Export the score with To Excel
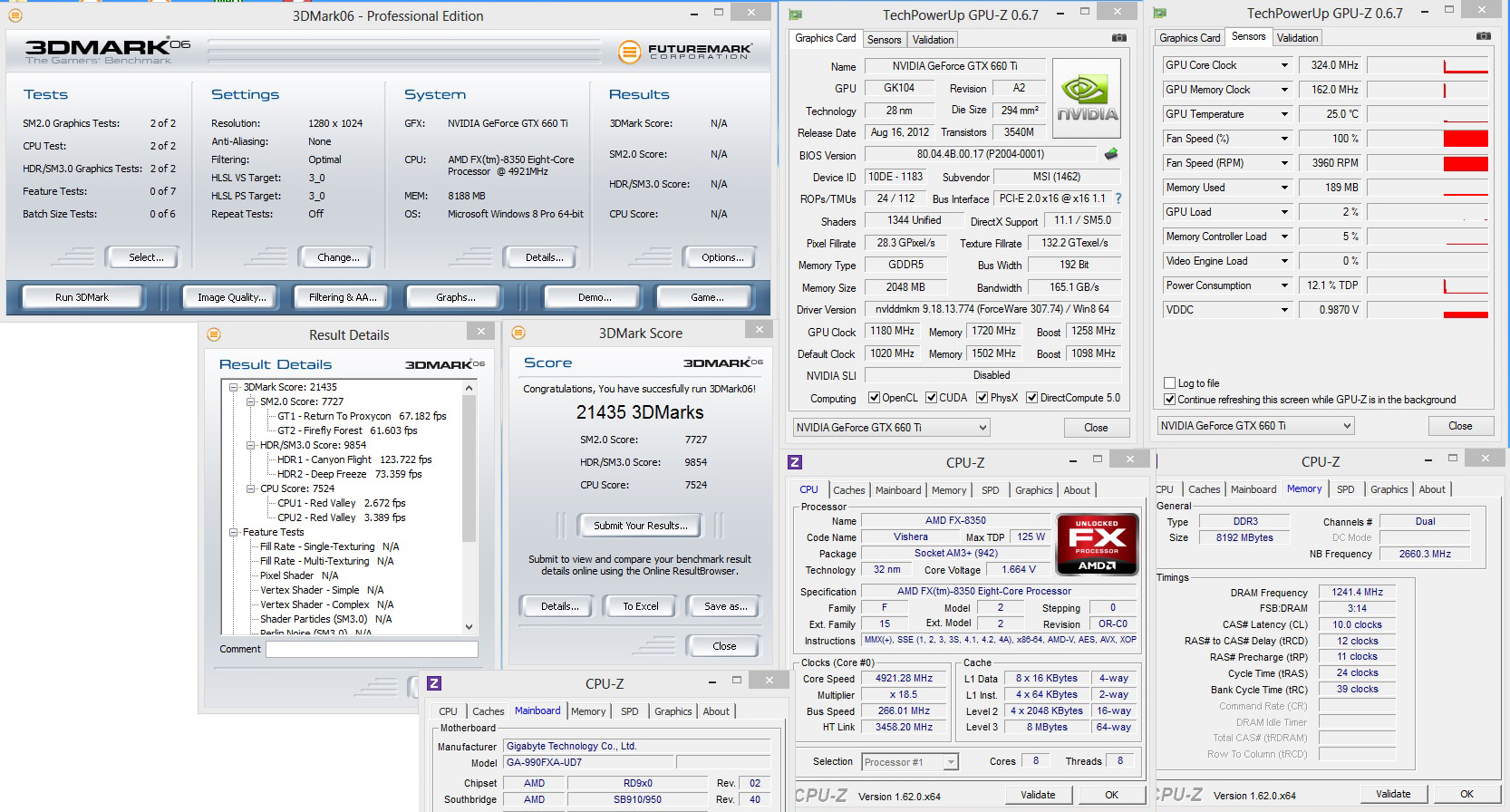1510x812 pixels. coord(641,606)
